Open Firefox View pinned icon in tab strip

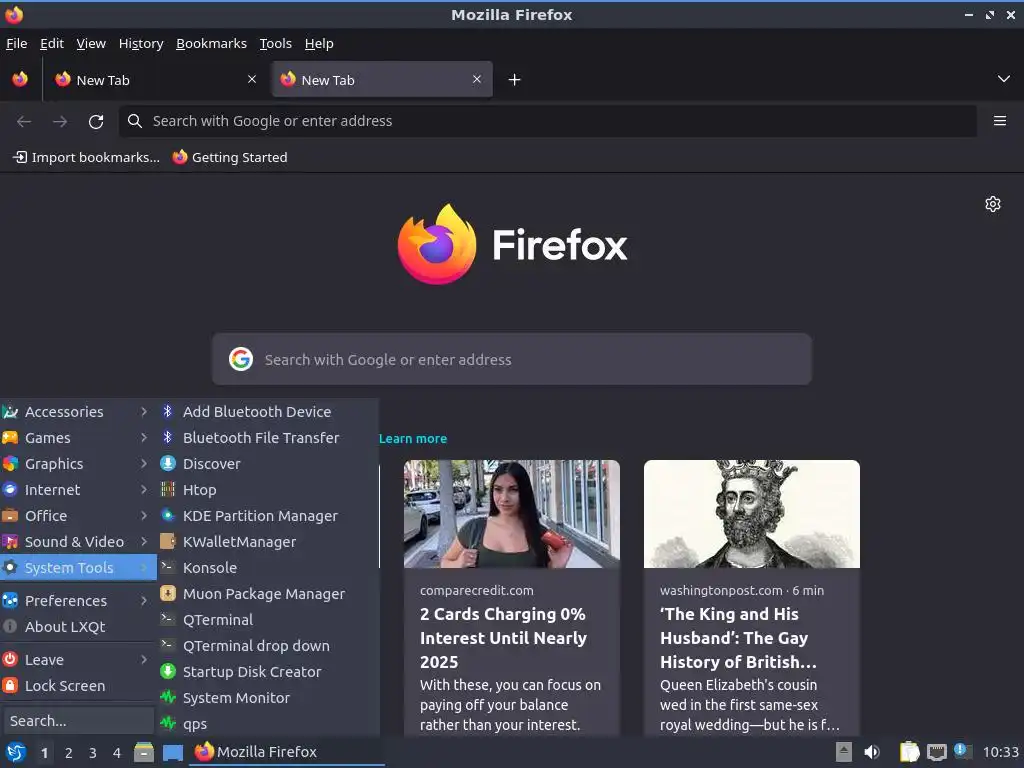click(20, 80)
